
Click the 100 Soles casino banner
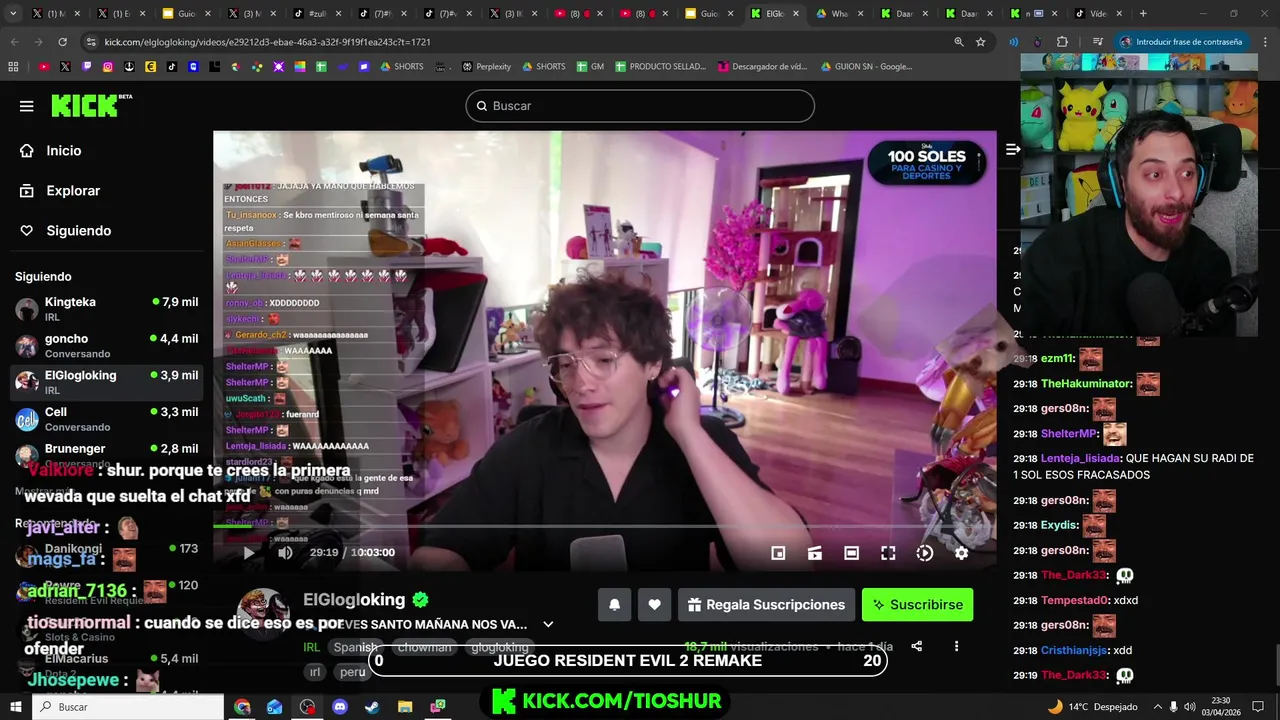point(927,163)
